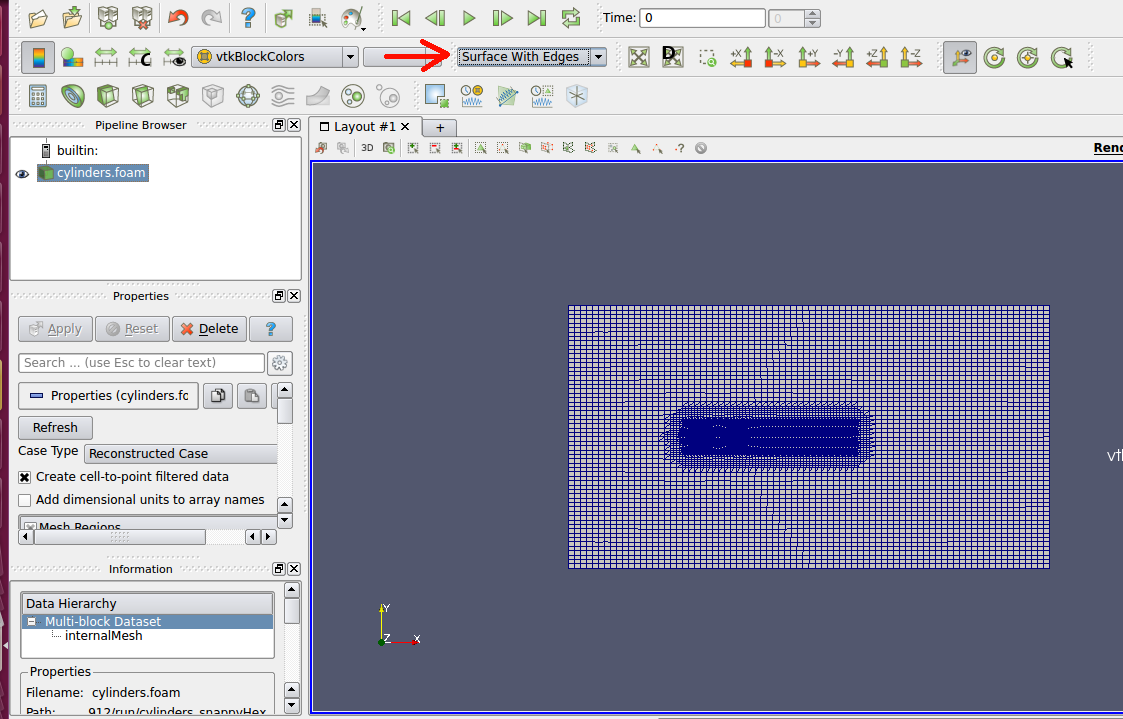
Task: Click the Edit Color Map icon
Action: coord(72,57)
